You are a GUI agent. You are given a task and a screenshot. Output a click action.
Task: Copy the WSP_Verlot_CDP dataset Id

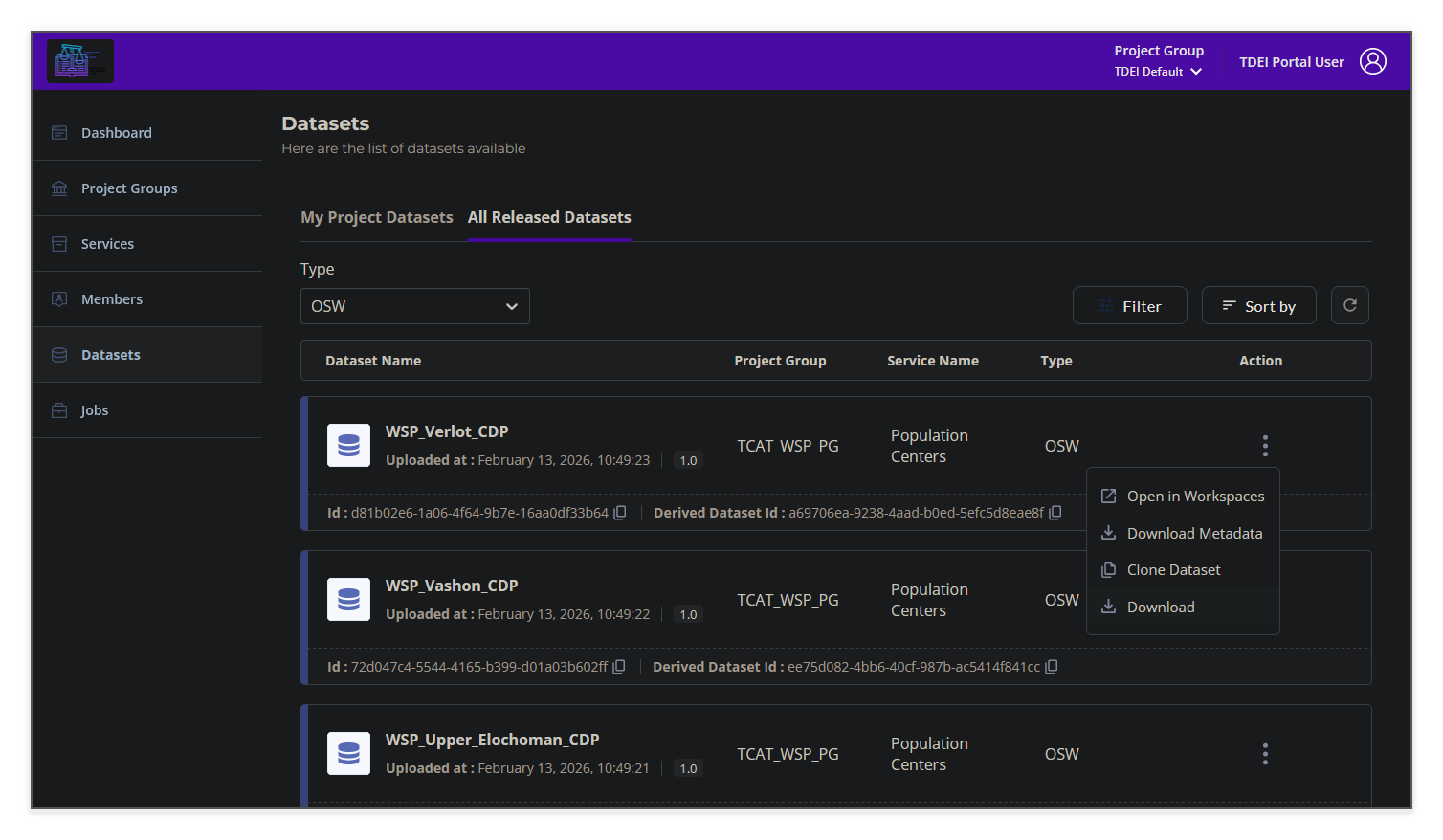[x=619, y=512]
